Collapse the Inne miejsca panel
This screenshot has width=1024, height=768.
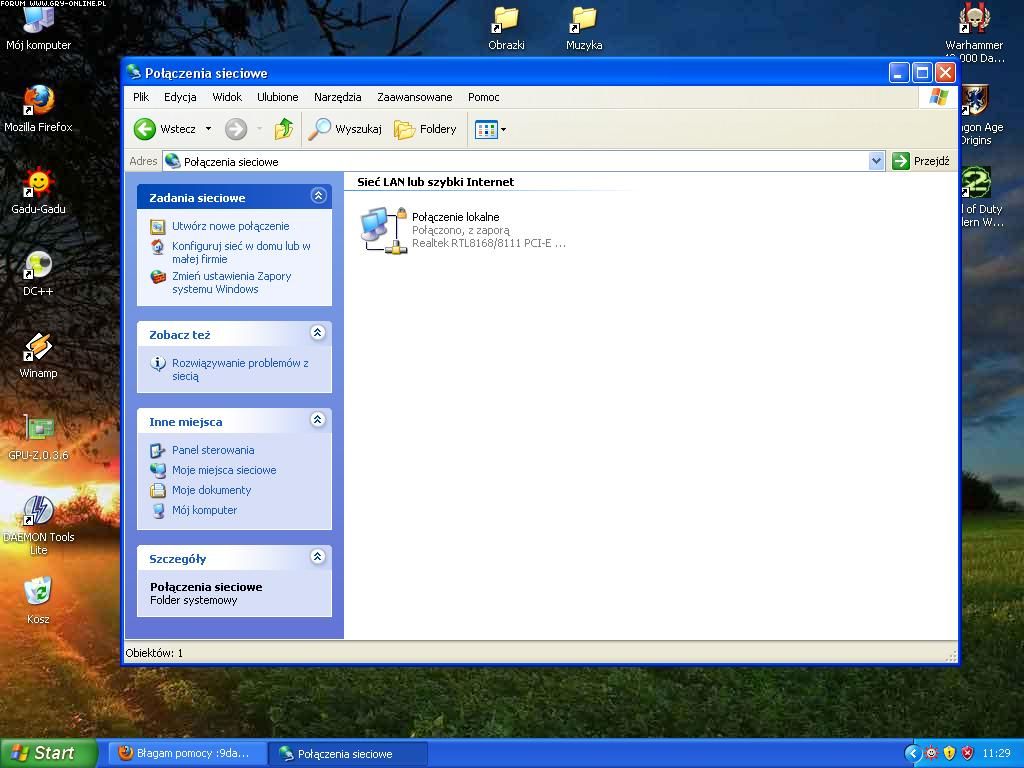pos(318,420)
